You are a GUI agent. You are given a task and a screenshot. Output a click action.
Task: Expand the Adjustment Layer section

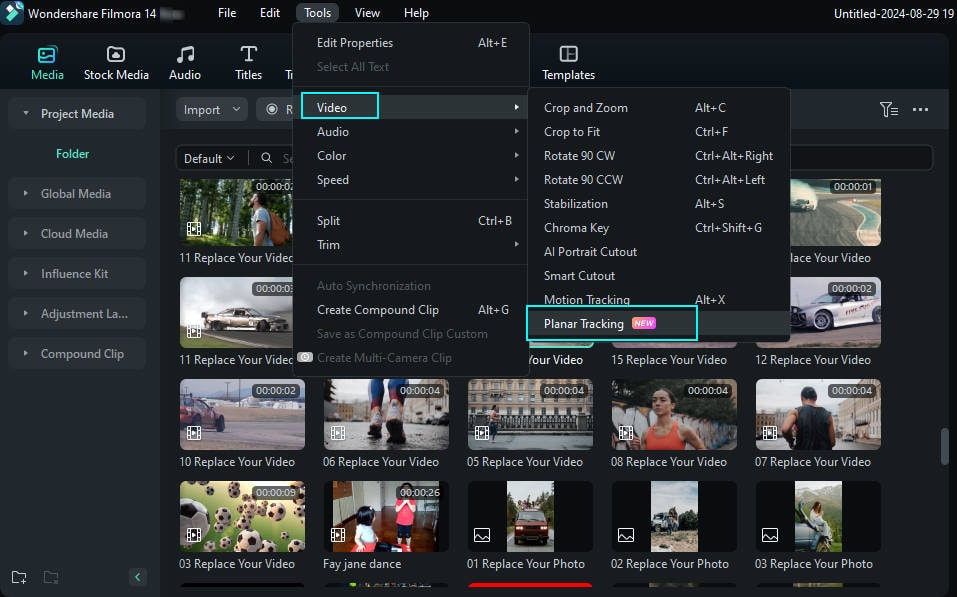(26, 313)
